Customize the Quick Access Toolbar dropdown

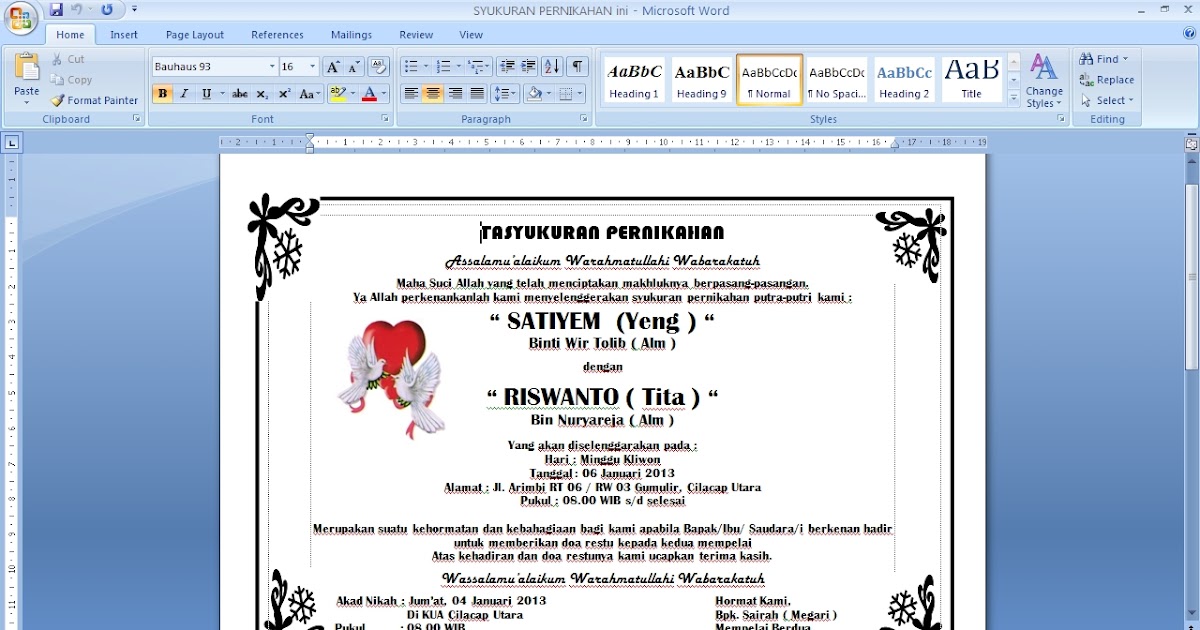(134, 10)
